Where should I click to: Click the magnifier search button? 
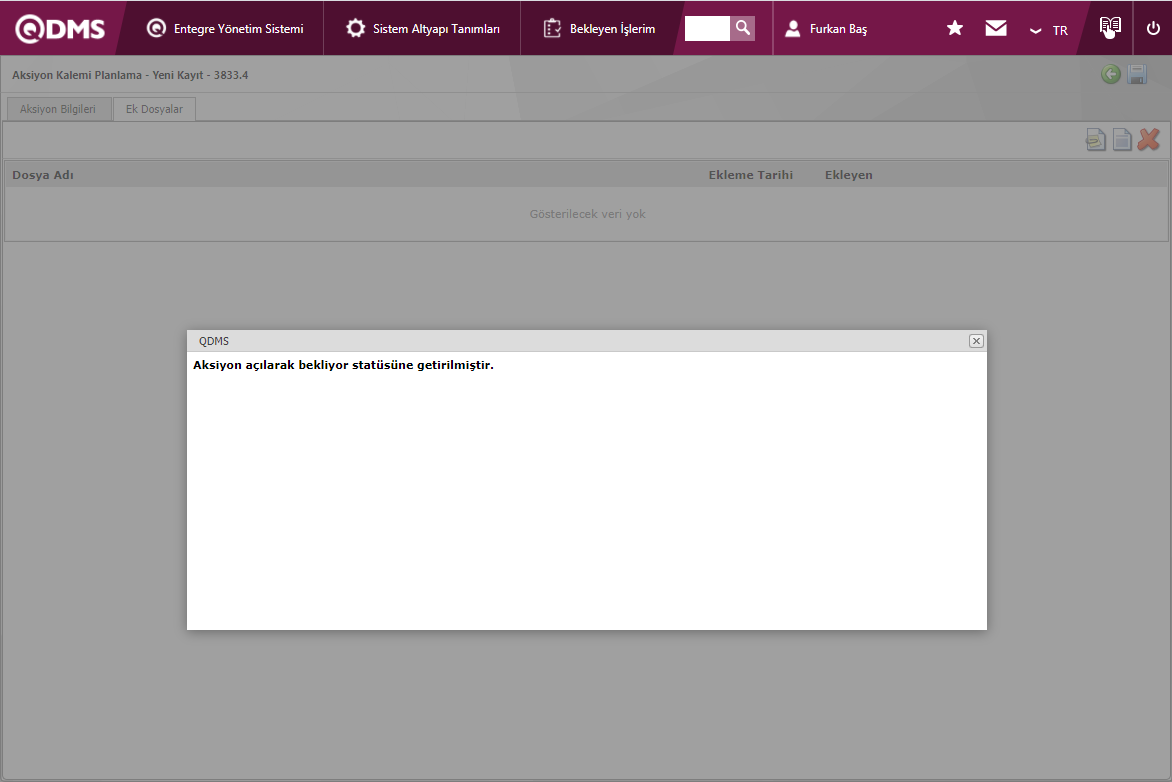(x=742, y=28)
